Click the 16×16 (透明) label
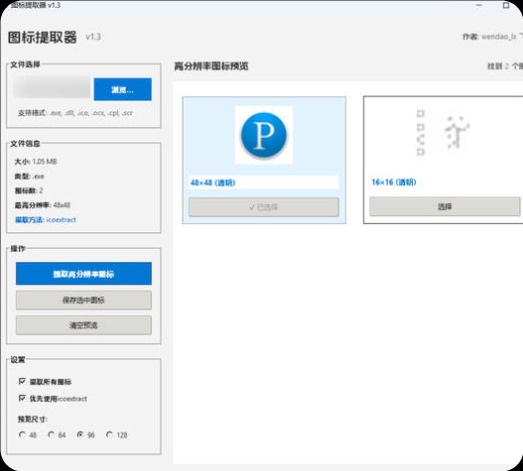Image resolution: width=523 pixels, height=471 pixels. pyautogui.click(x=394, y=182)
